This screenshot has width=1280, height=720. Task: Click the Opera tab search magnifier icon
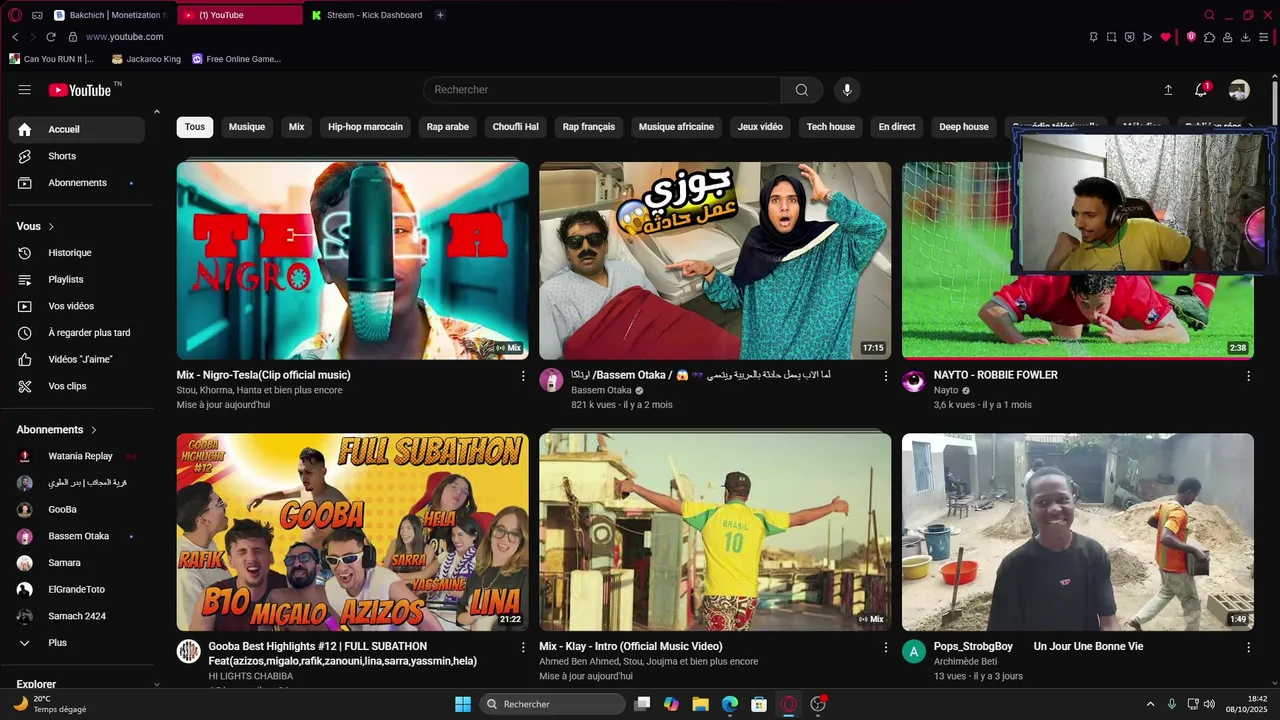click(1209, 15)
